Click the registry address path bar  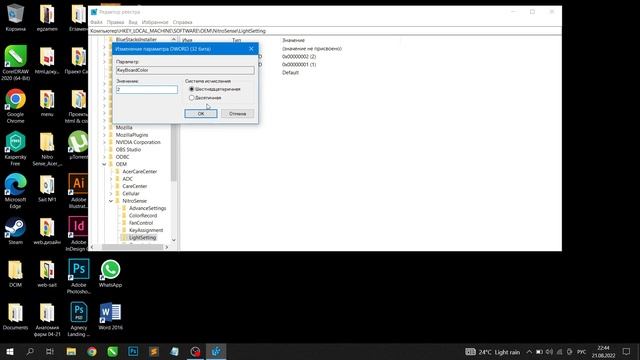click(325, 31)
